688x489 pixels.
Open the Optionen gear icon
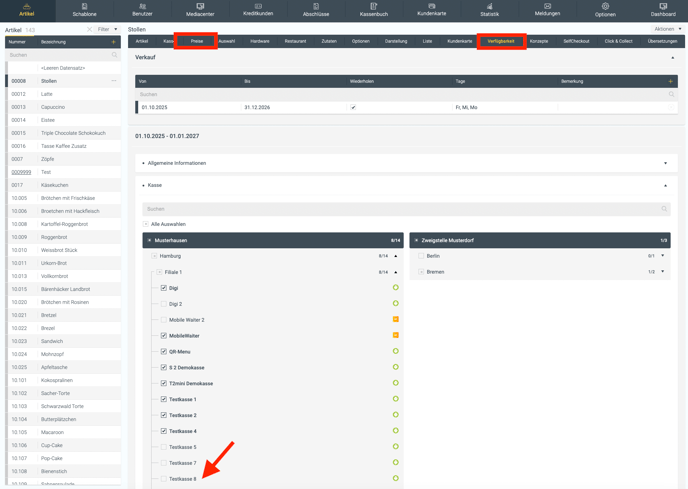click(605, 7)
